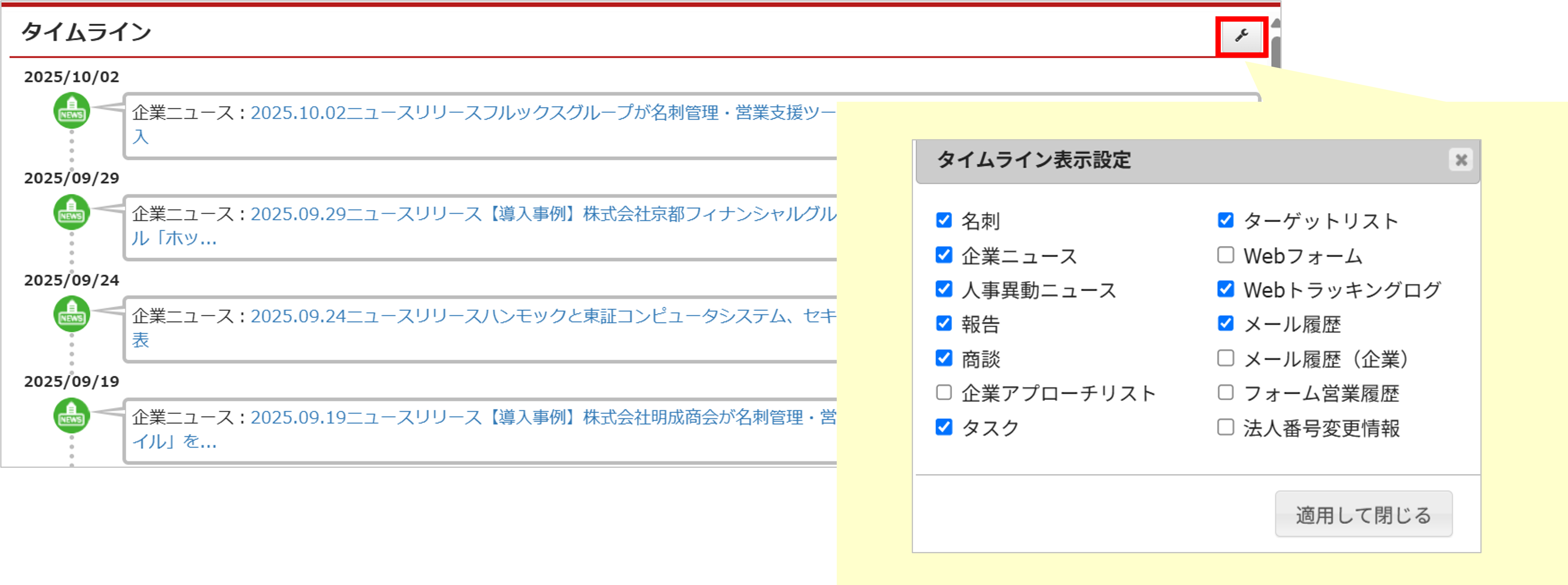
Task: Click the news icon for 2025/10/02
Action: (72, 111)
